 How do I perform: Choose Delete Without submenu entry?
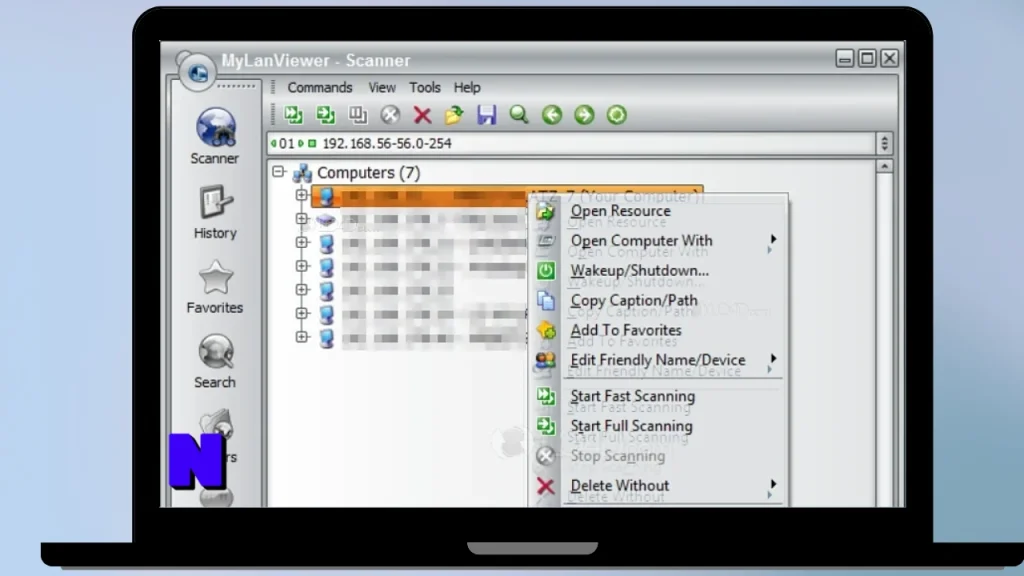click(658, 486)
